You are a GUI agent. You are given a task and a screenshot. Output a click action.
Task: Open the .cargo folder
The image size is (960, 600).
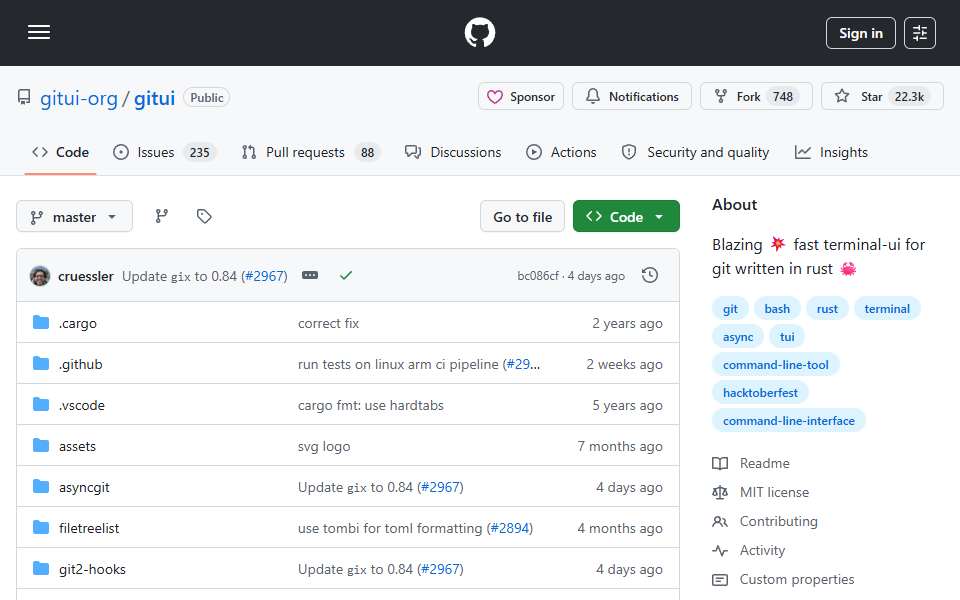click(x=78, y=323)
